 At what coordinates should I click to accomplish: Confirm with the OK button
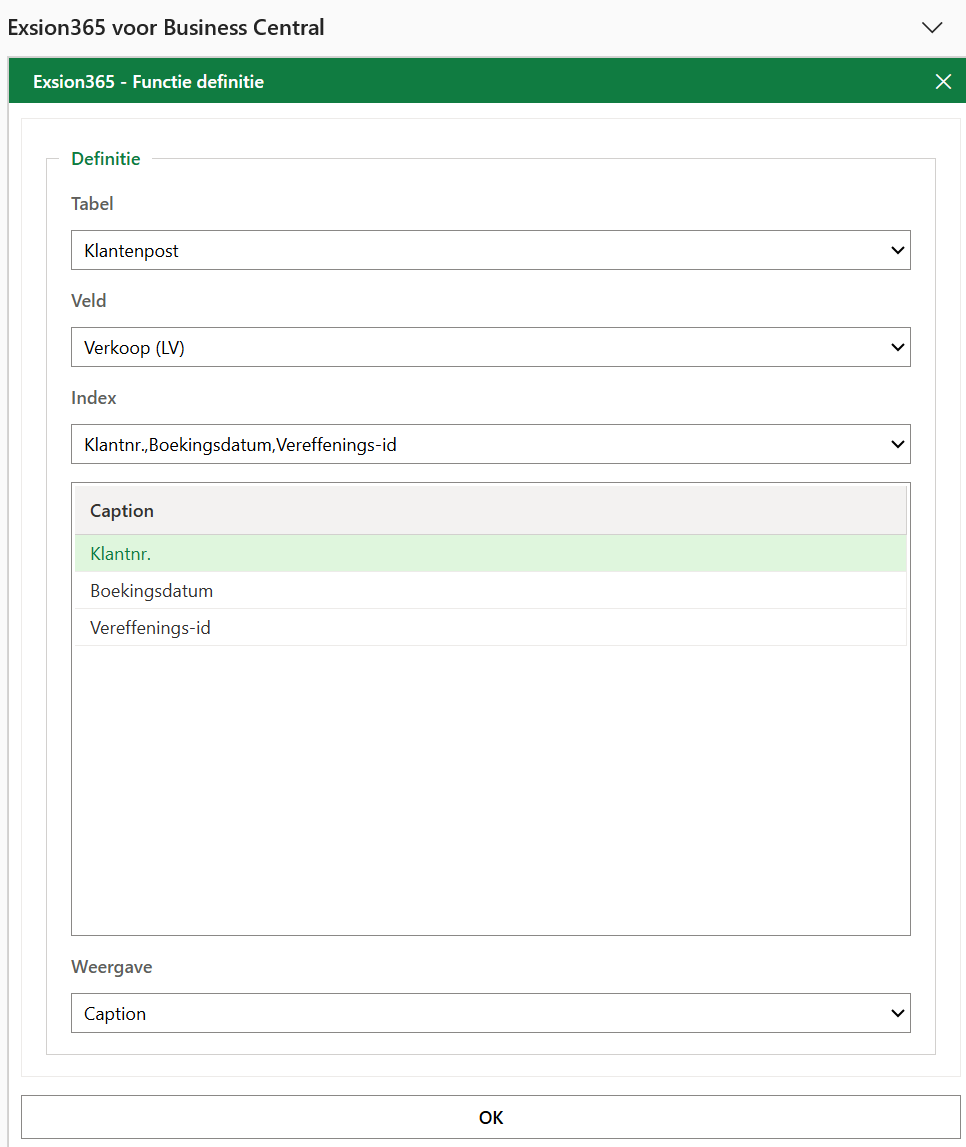tap(491, 1117)
